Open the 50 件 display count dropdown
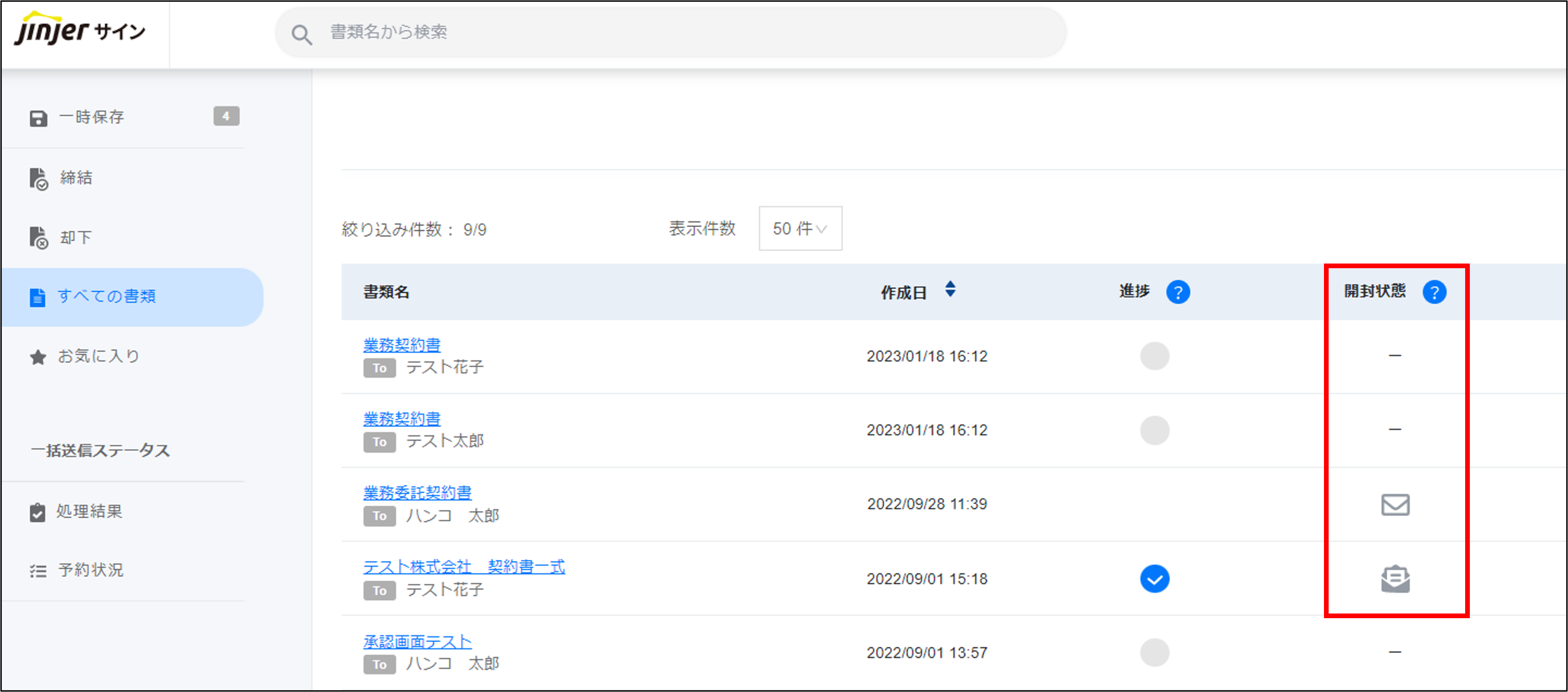1568x692 pixels. [x=800, y=229]
